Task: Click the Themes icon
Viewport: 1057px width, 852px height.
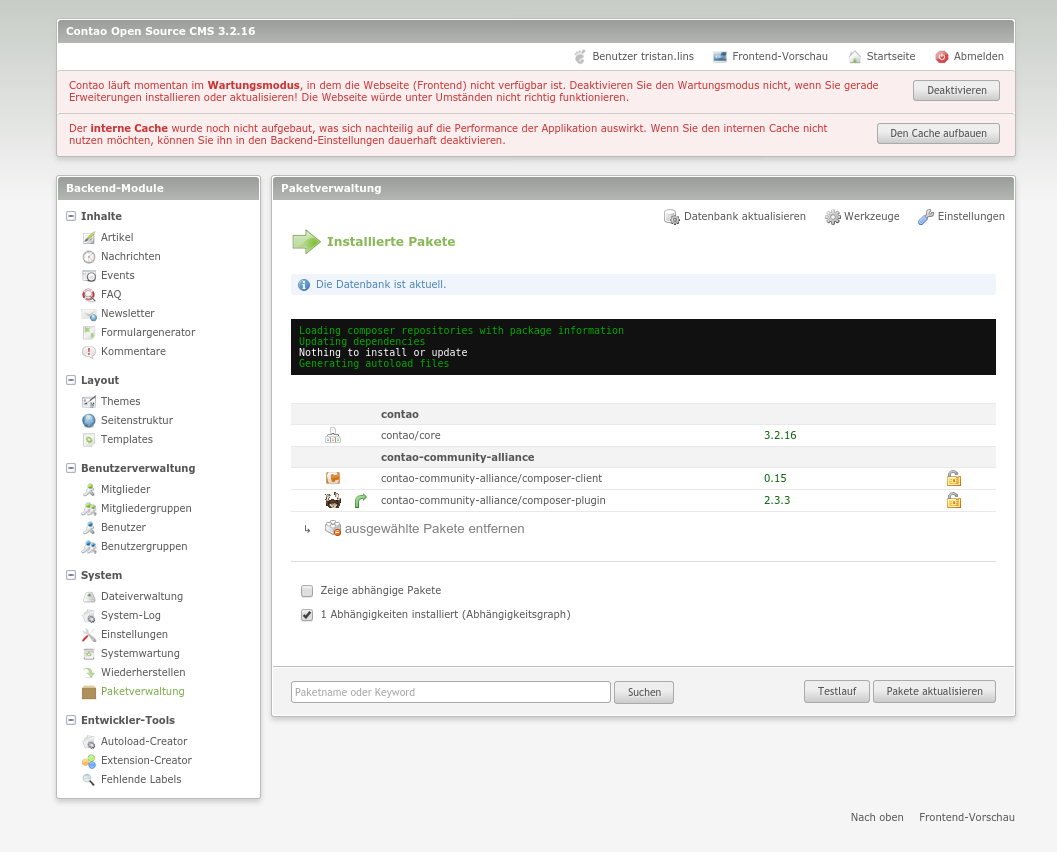Action: click(x=88, y=402)
